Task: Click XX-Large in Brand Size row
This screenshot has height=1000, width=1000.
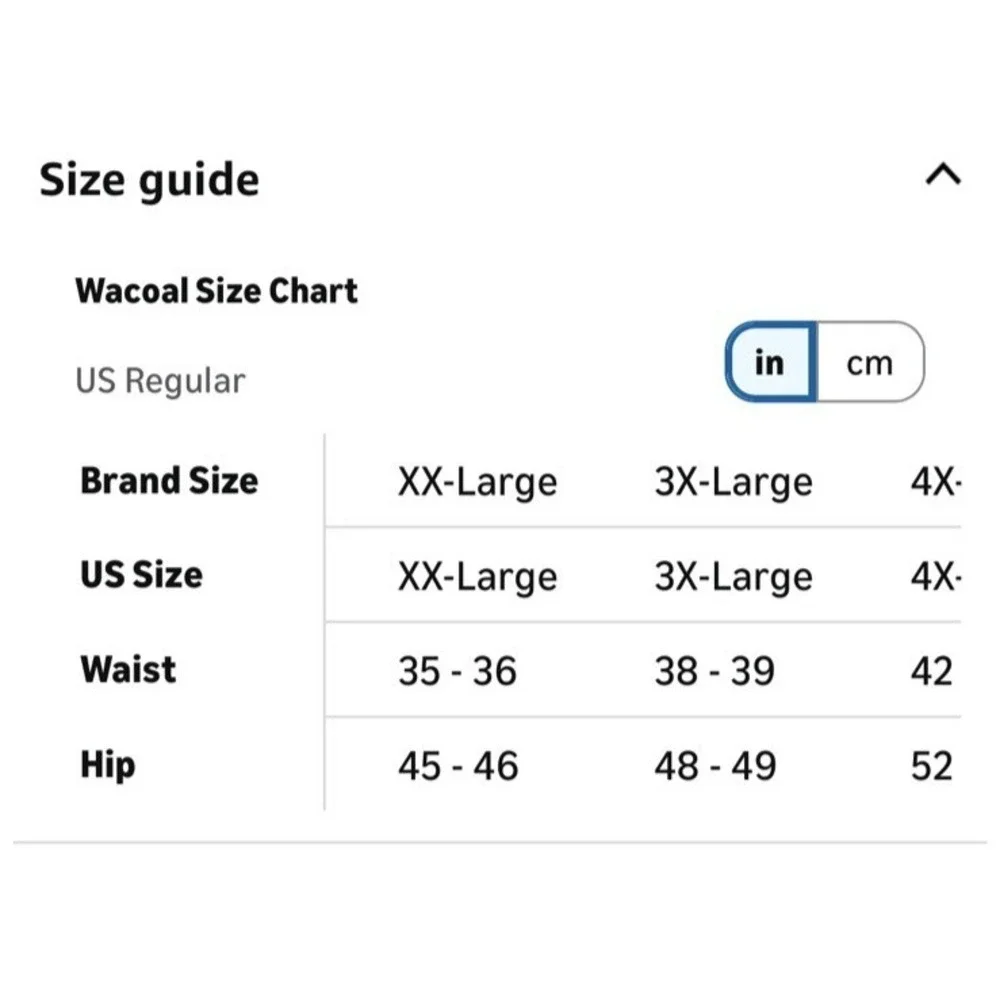Action: [x=478, y=482]
